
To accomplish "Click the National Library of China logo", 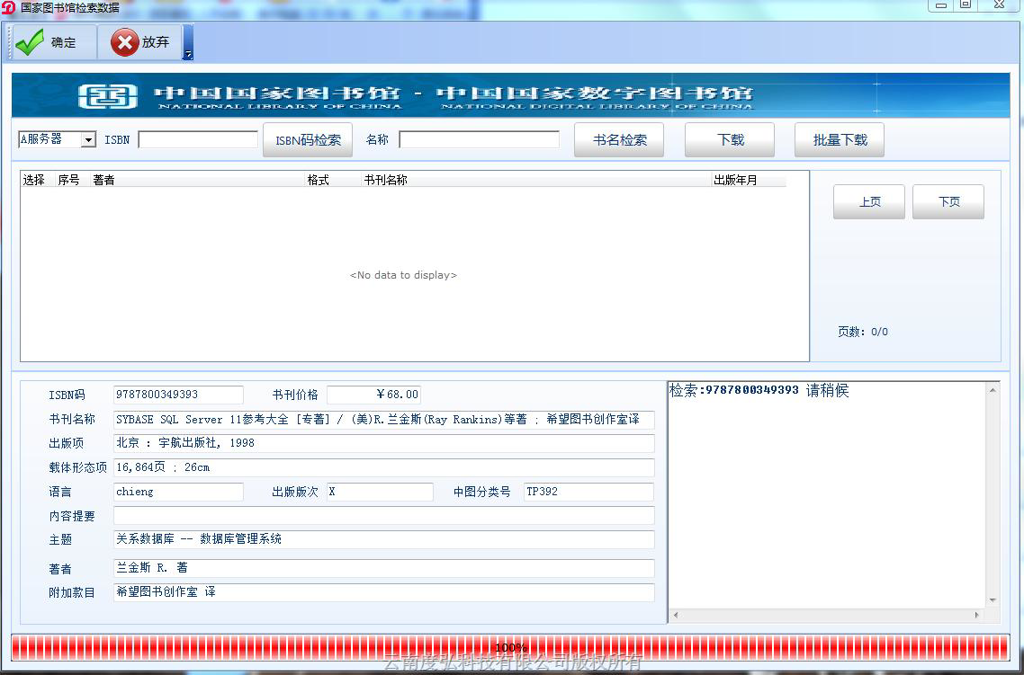I will click(107, 96).
